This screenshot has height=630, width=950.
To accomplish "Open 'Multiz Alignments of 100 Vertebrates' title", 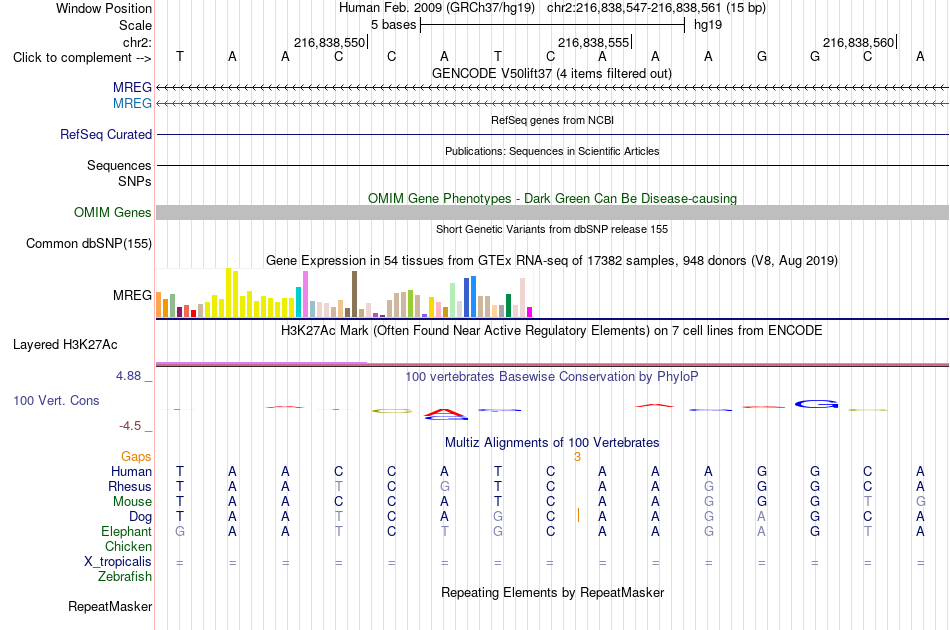I will tap(552, 443).
